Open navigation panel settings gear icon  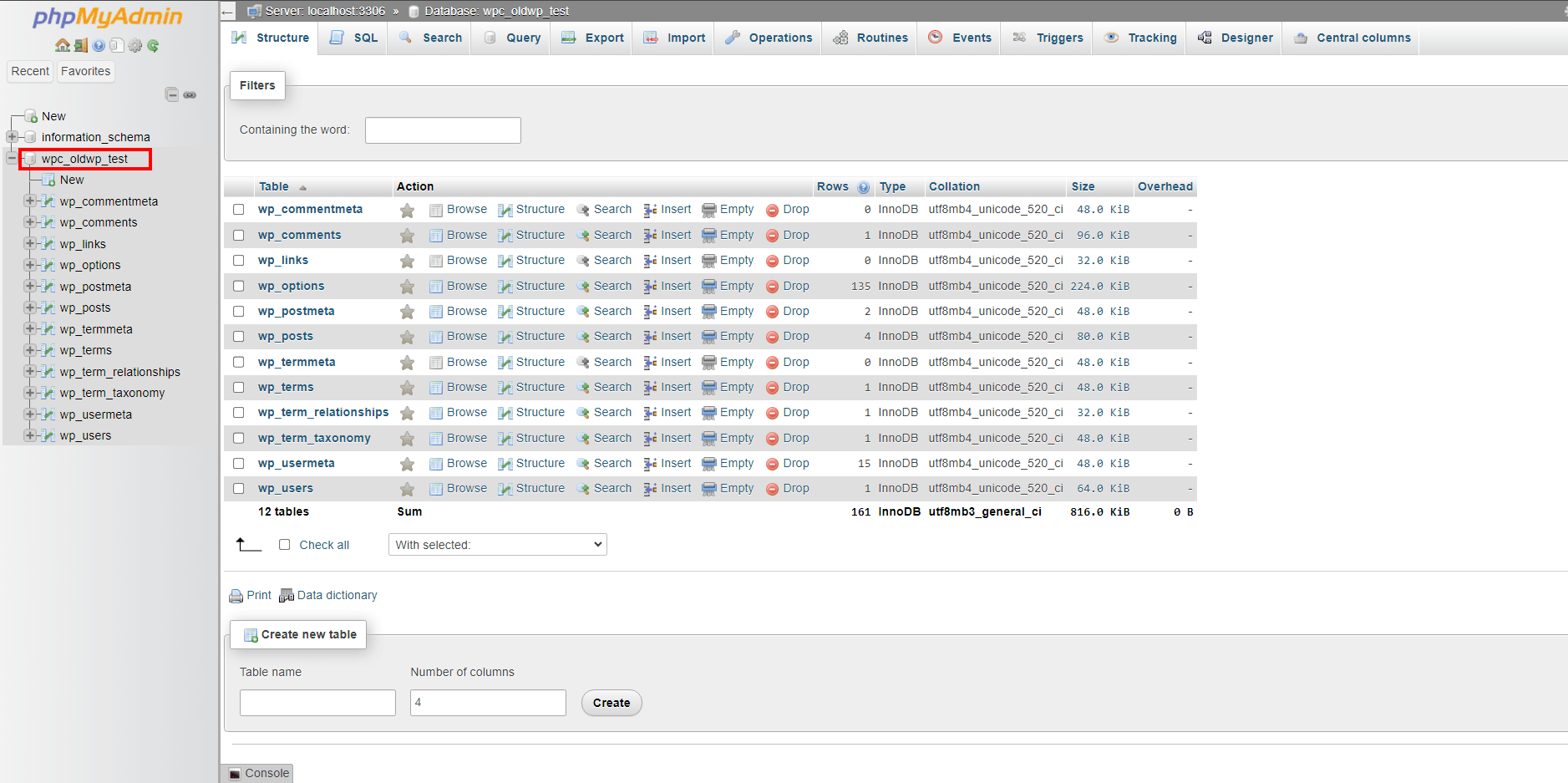(135, 45)
